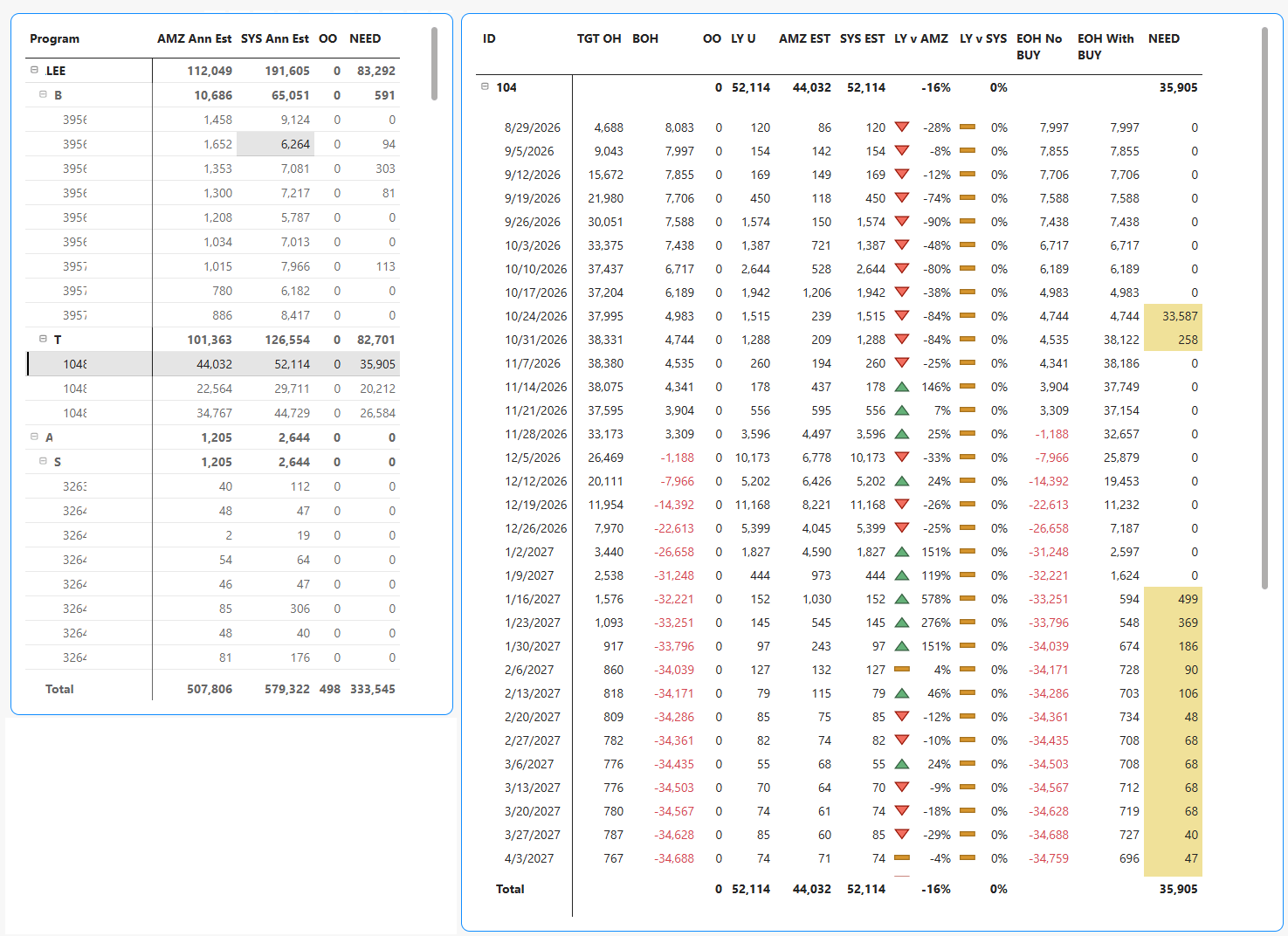Screen dimensions: 1288x936
Task: Collapse ID 104 in the detail table
Action: (x=485, y=86)
